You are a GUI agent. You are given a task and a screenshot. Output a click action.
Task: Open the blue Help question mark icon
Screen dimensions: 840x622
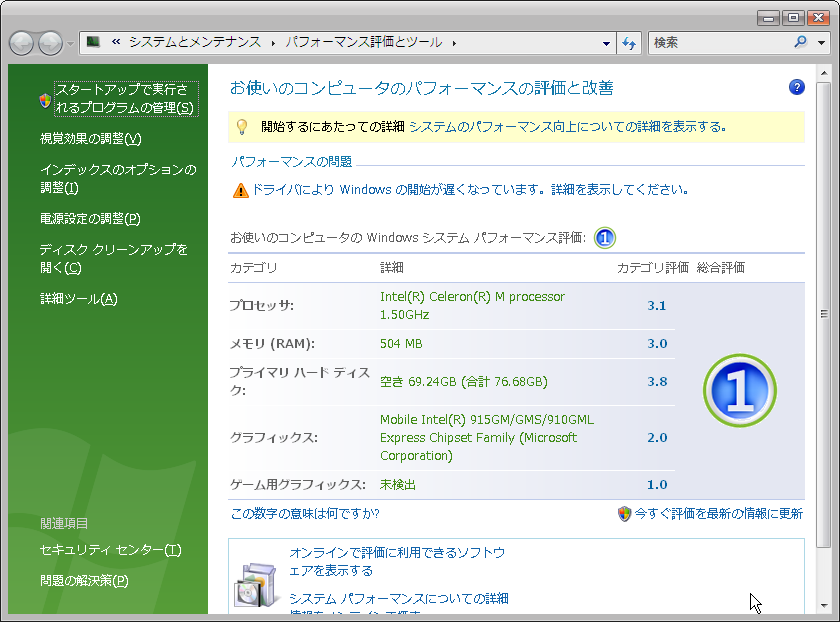[x=797, y=87]
